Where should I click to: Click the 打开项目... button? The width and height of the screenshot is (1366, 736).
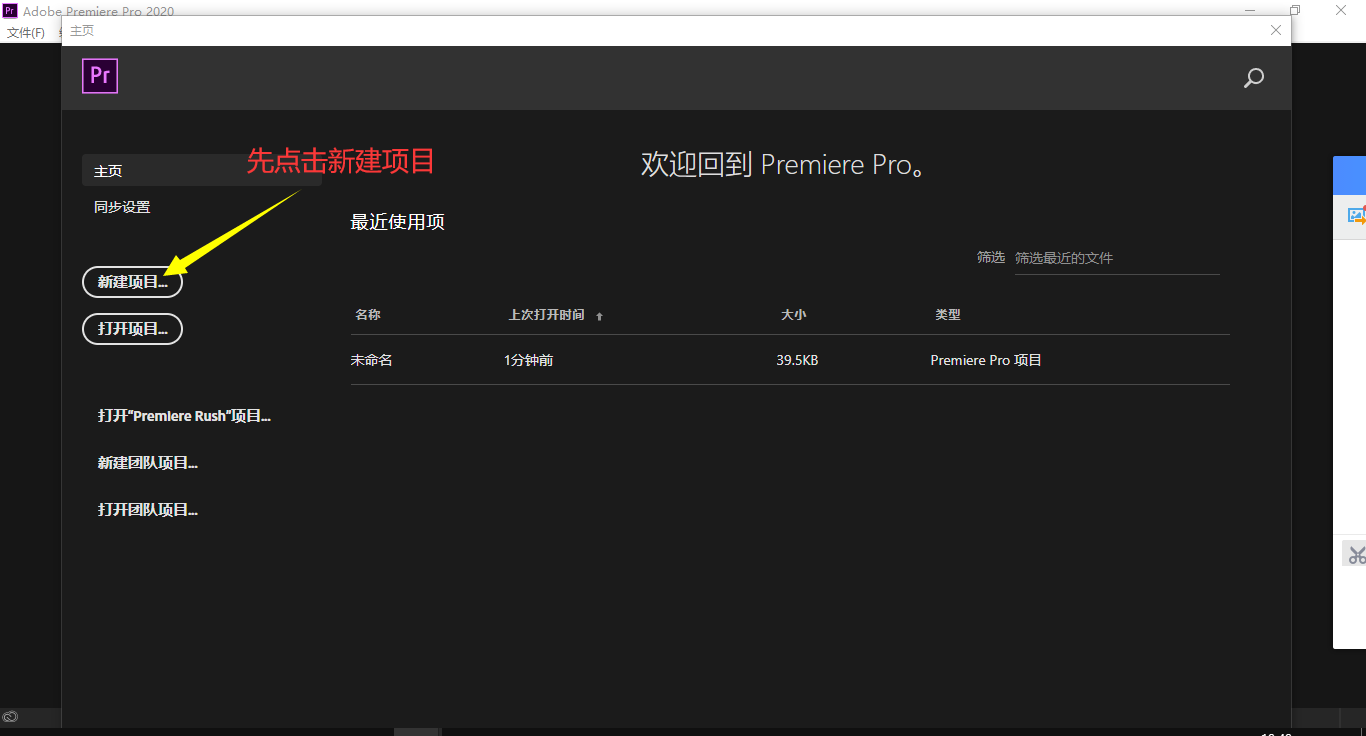click(x=132, y=328)
